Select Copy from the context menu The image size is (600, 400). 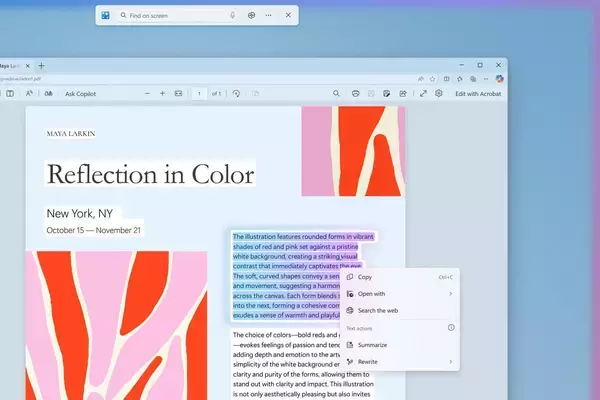pos(364,277)
